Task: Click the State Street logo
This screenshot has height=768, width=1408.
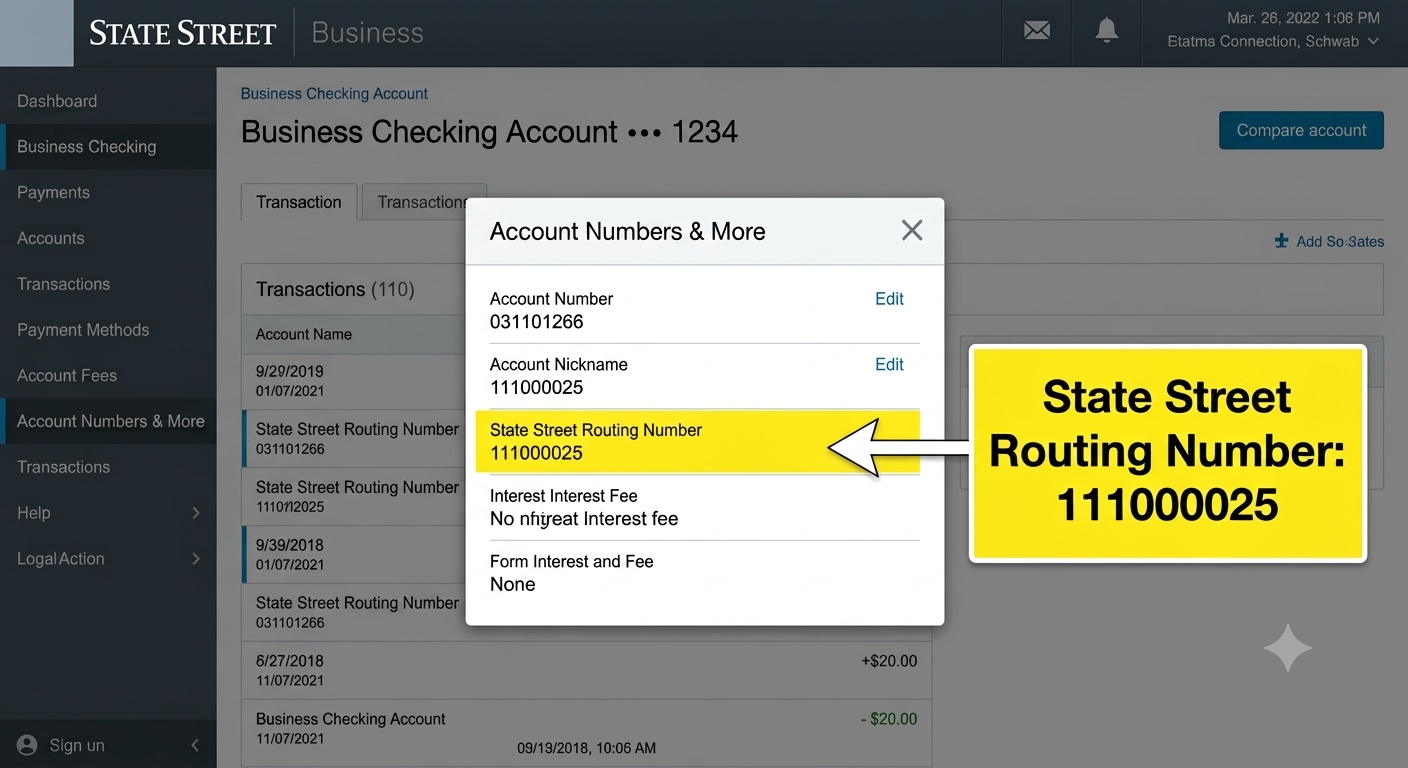Action: coord(182,33)
